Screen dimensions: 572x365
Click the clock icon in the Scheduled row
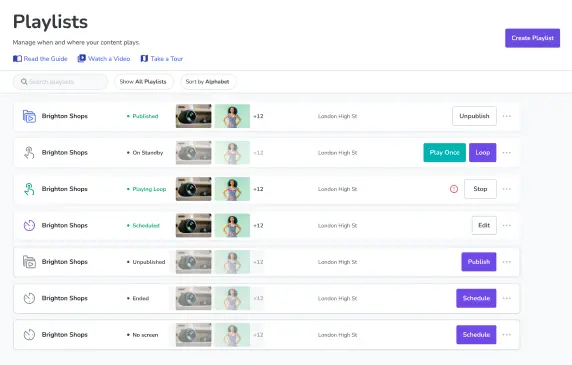(29, 225)
